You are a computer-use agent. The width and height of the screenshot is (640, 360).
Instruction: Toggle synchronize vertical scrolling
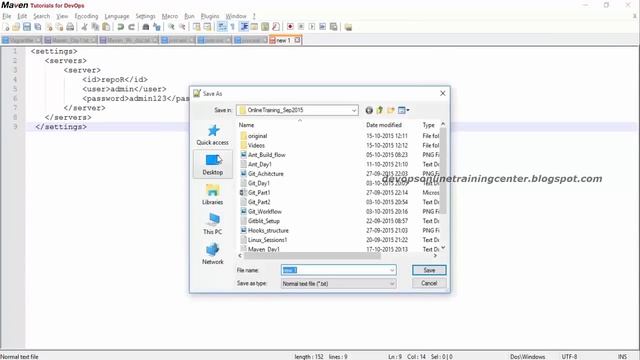(x=197, y=27)
